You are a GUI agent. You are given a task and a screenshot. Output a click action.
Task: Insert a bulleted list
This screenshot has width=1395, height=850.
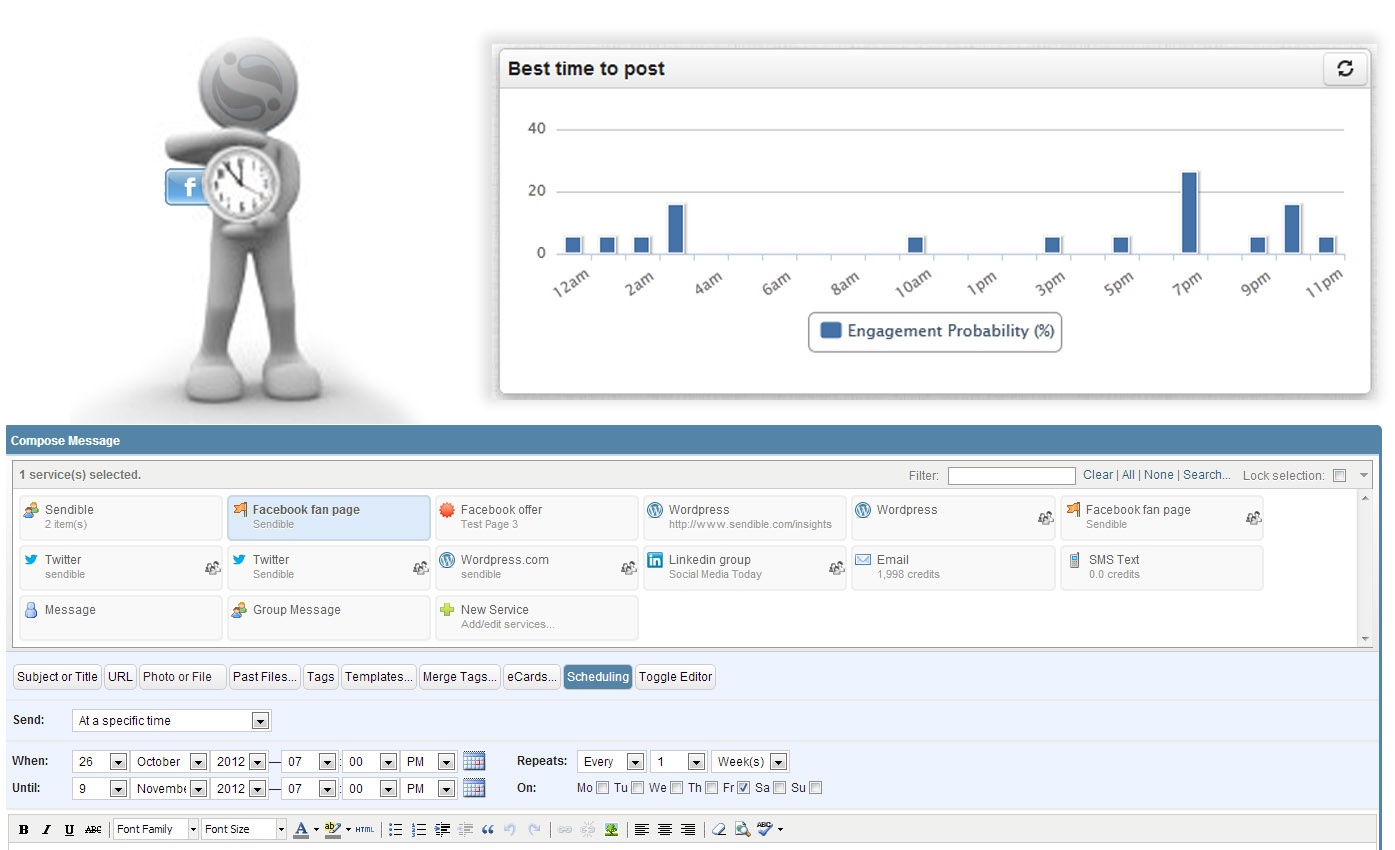[x=396, y=829]
